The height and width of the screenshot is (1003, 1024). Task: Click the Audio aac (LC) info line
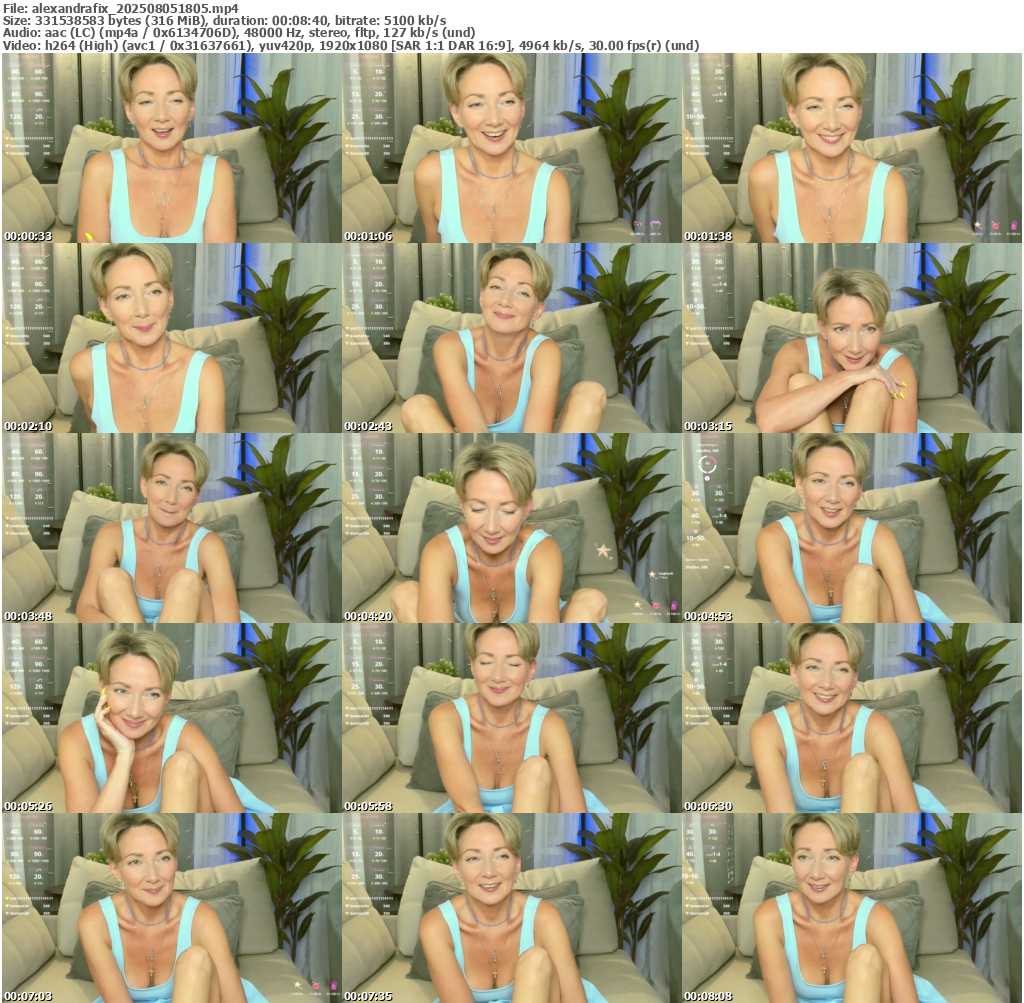point(239,33)
